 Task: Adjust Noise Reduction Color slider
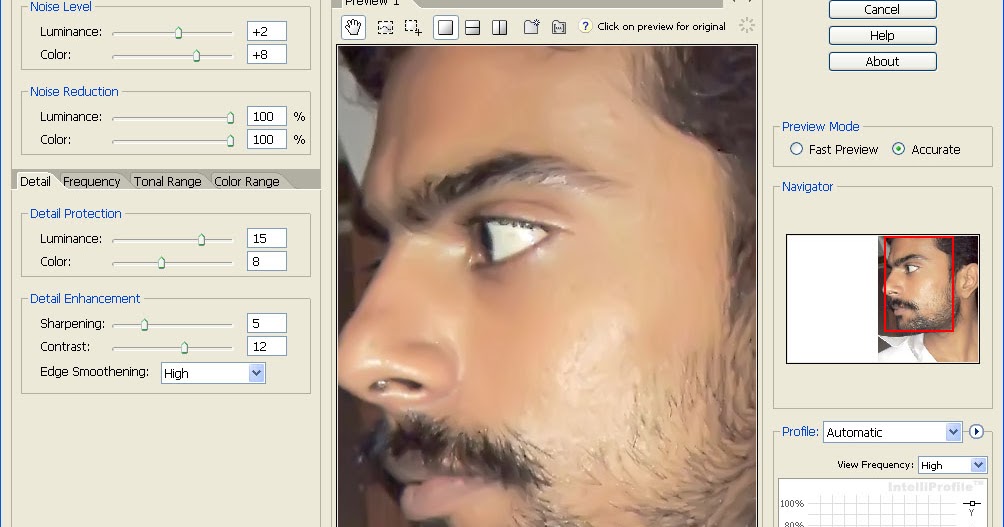point(230,141)
